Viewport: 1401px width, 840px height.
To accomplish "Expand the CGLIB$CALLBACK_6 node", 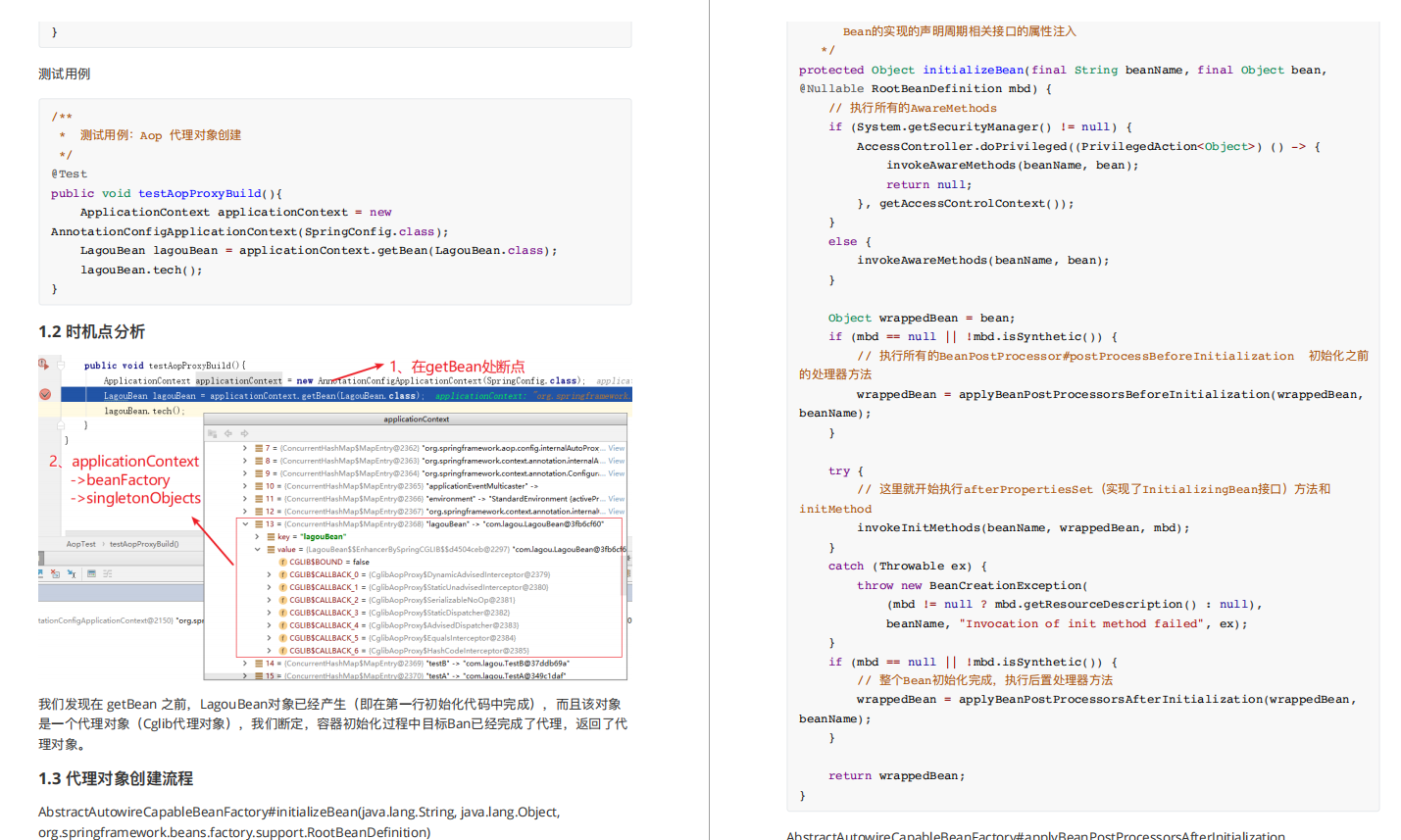I will tap(269, 650).
